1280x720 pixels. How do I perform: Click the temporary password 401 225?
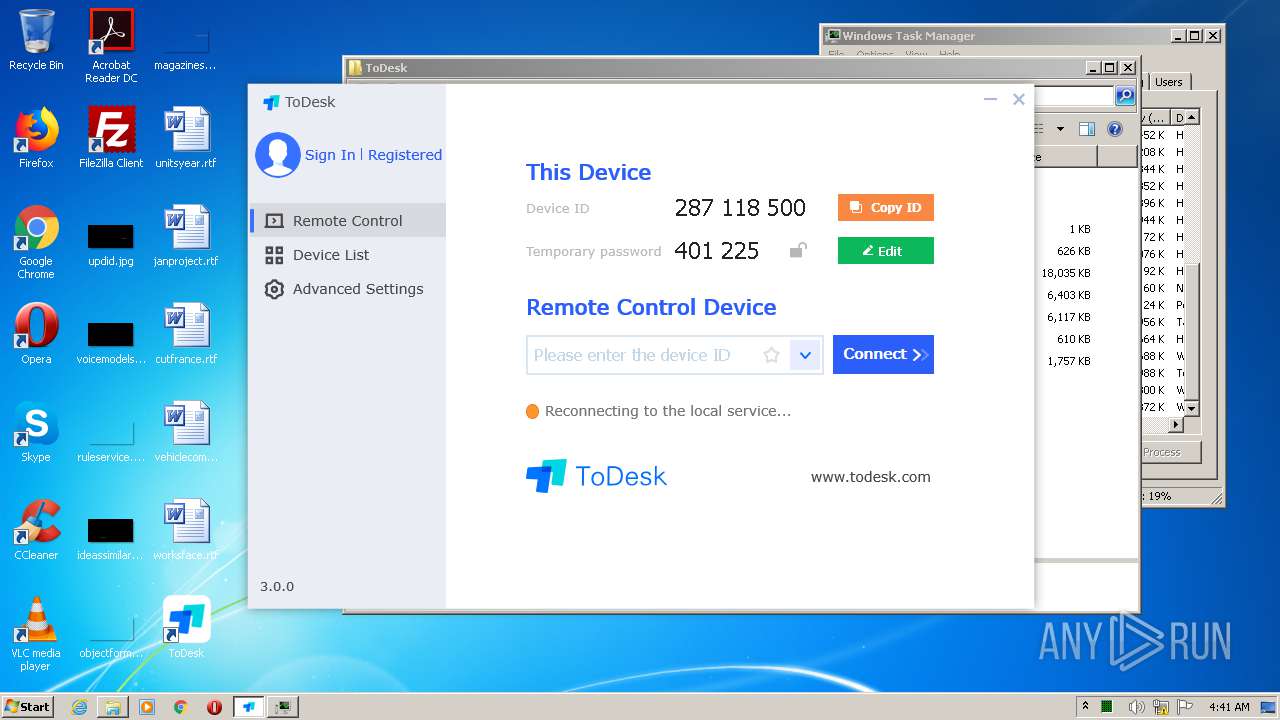pyautogui.click(x=717, y=251)
